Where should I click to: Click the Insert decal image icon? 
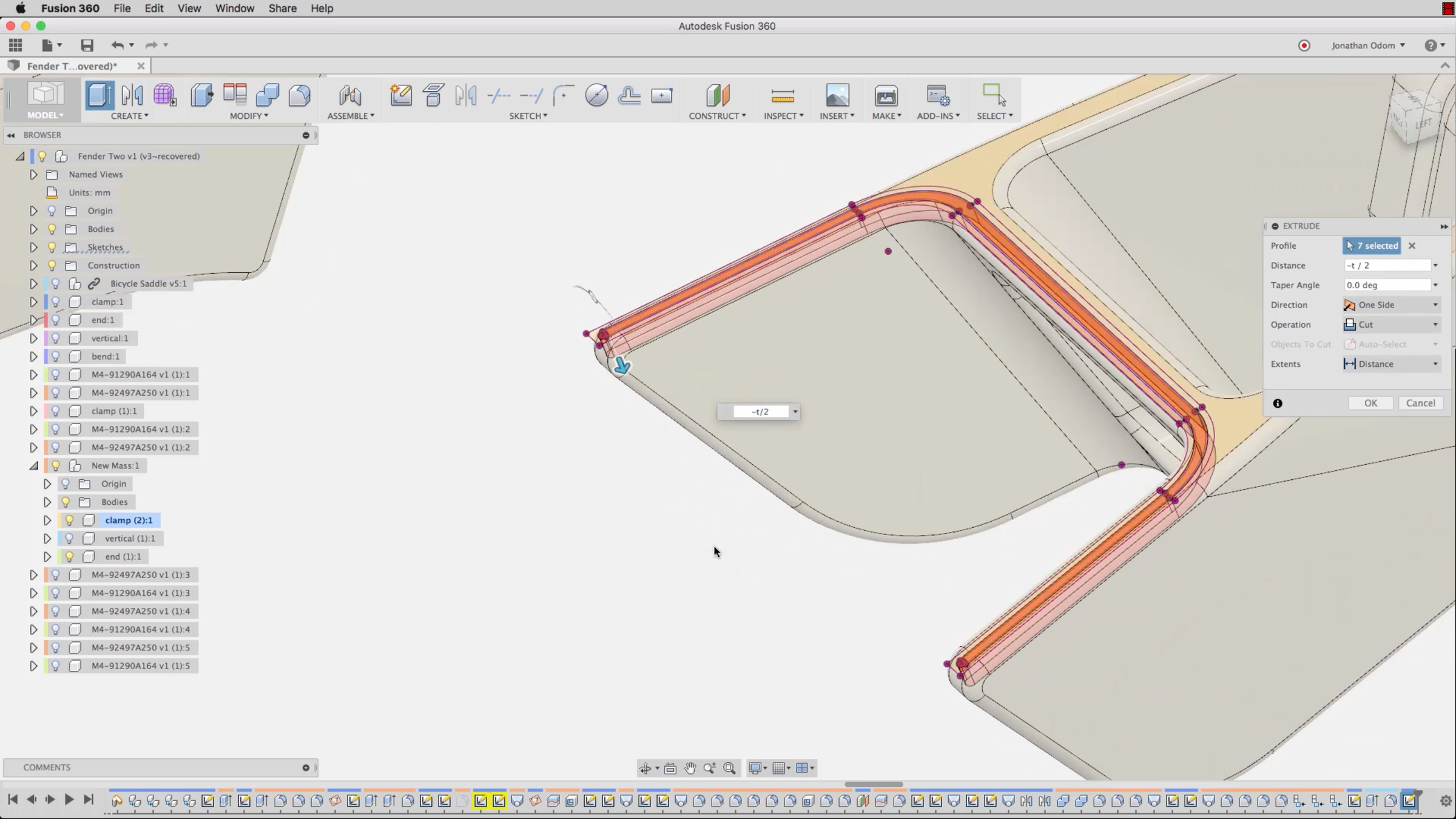[x=837, y=95]
